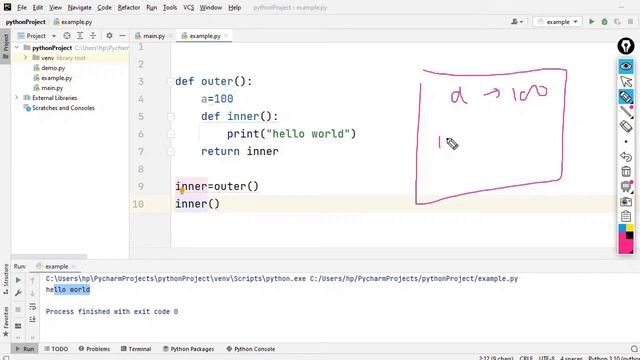
Task: Pick the blue color swatch
Action: tap(622, 228)
